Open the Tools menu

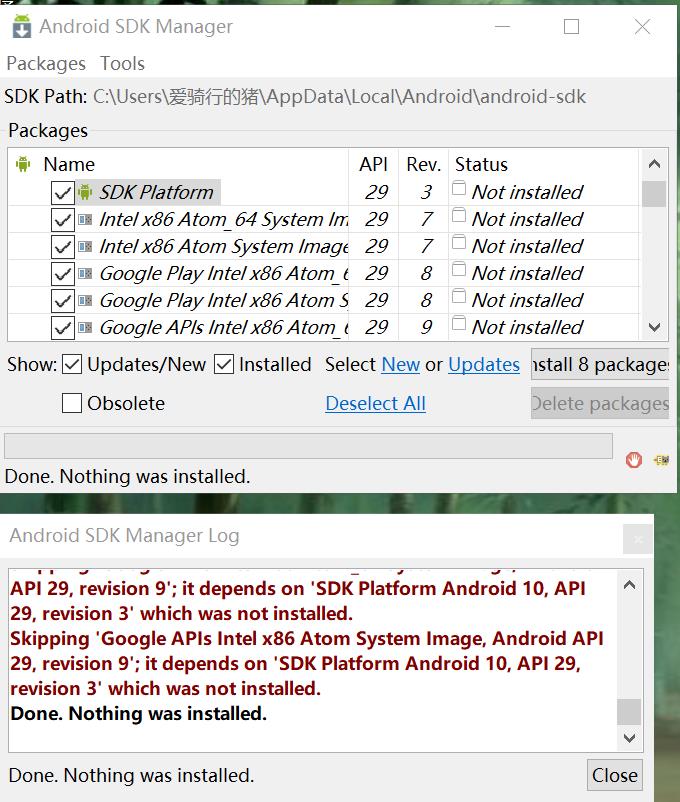pyautogui.click(x=122, y=63)
